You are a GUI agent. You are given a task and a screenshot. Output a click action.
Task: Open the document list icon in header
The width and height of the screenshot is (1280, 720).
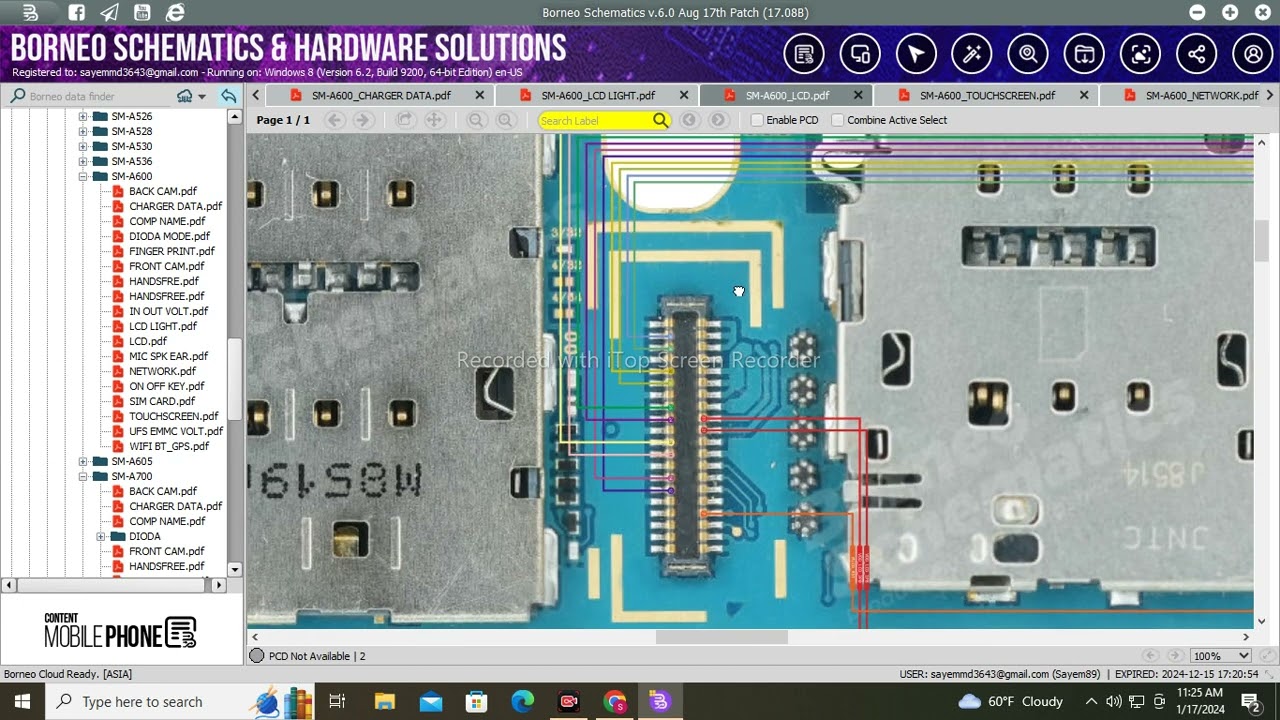[x=804, y=54]
